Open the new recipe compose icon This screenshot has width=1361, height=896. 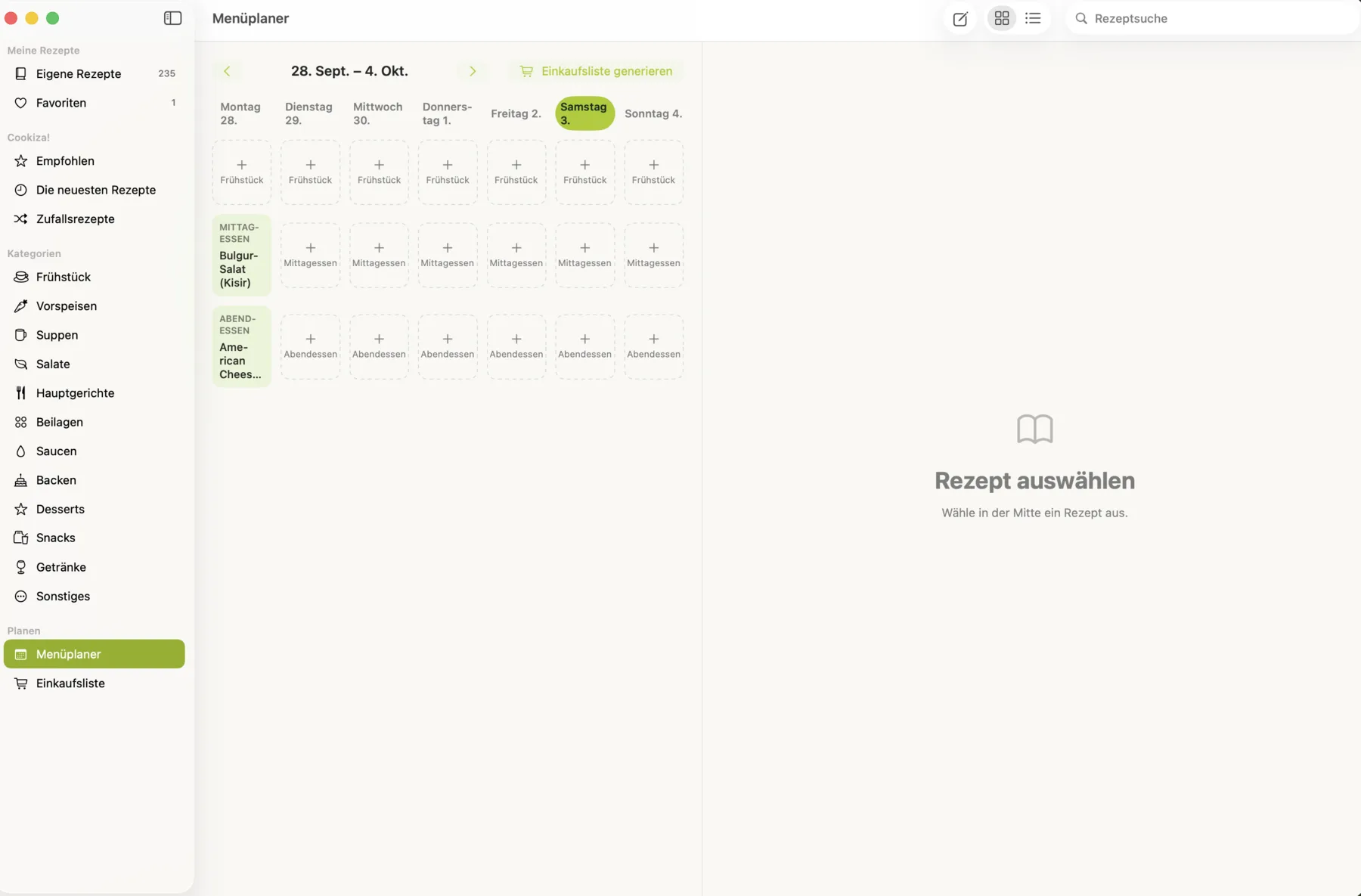tap(960, 19)
